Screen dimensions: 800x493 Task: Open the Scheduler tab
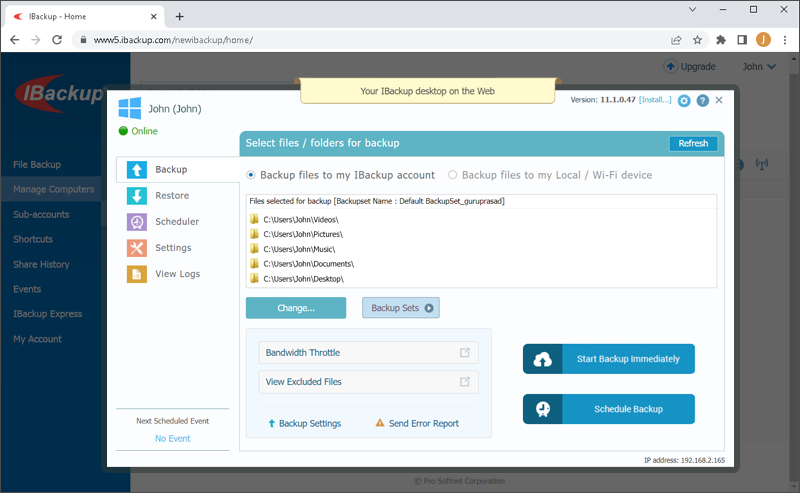pos(176,222)
